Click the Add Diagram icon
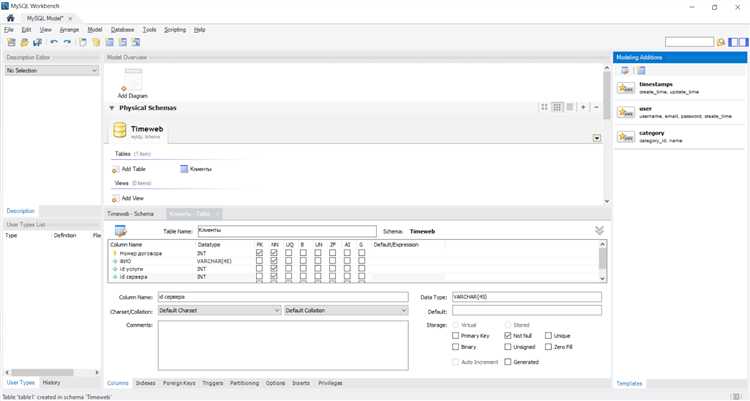The width and height of the screenshot is (750, 401). [133, 79]
